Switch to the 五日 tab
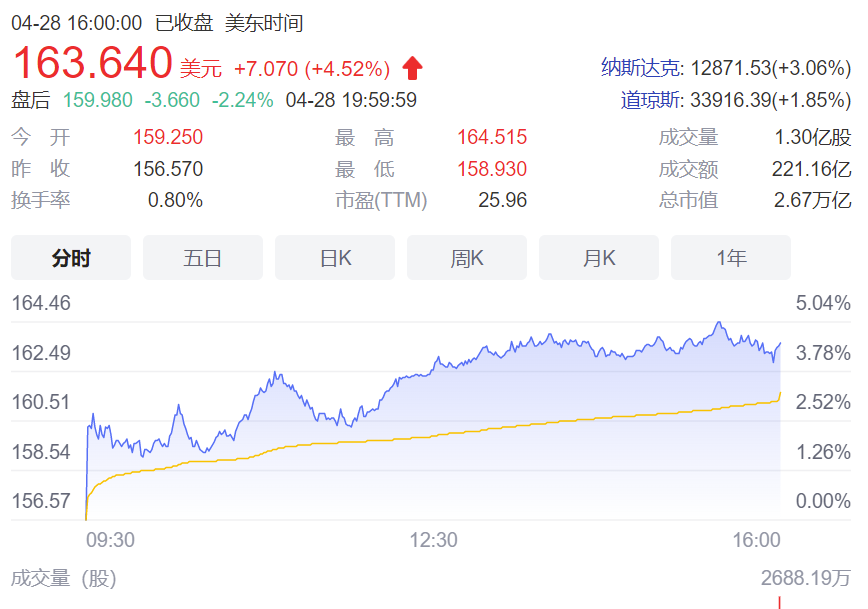The height and width of the screenshot is (609, 868). pyautogui.click(x=203, y=258)
